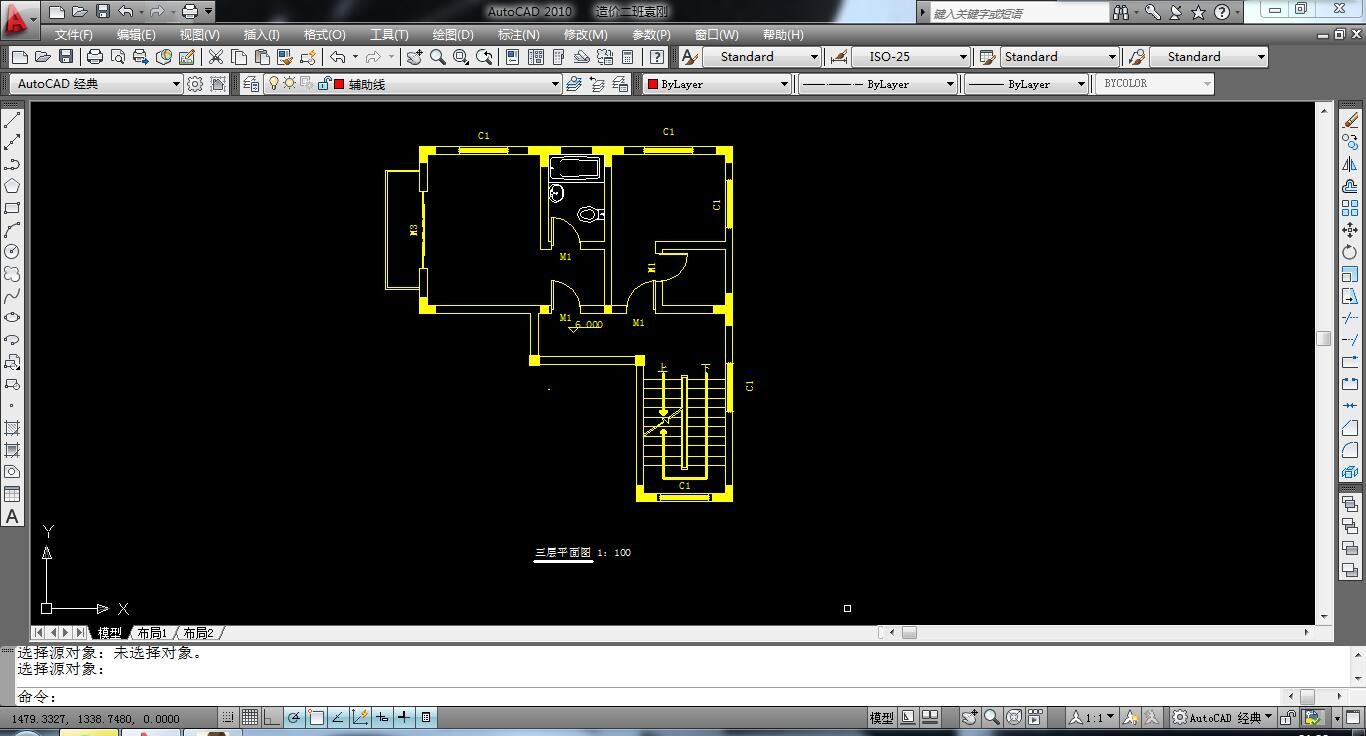The height and width of the screenshot is (736, 1366).
Task: Toggle Grid display in status bar
Action: click(250, 718)
